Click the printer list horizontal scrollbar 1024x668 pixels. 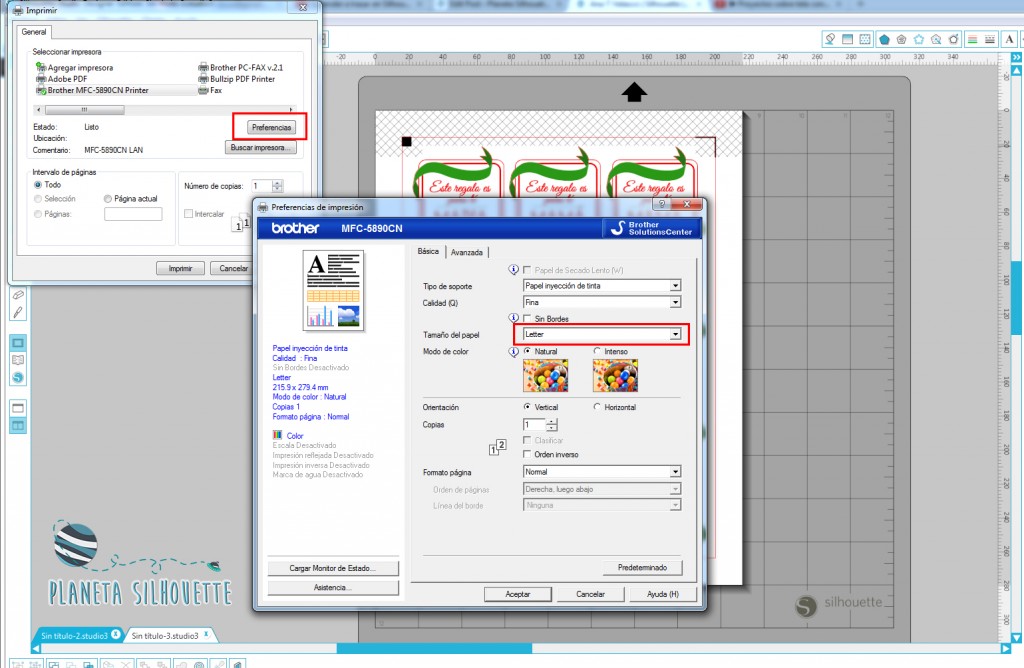(165, 110)
